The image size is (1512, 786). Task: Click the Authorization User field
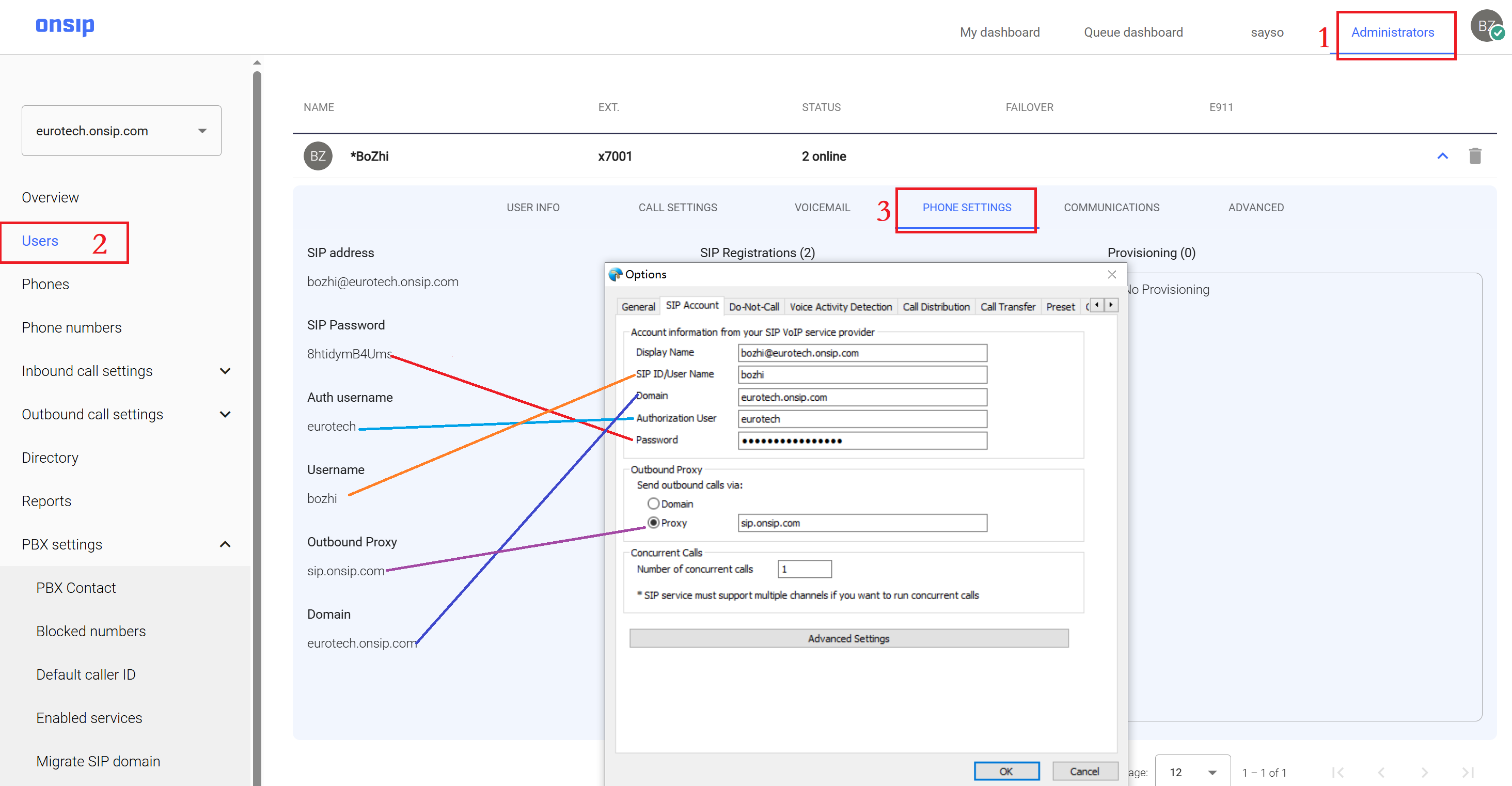(862, 418)
